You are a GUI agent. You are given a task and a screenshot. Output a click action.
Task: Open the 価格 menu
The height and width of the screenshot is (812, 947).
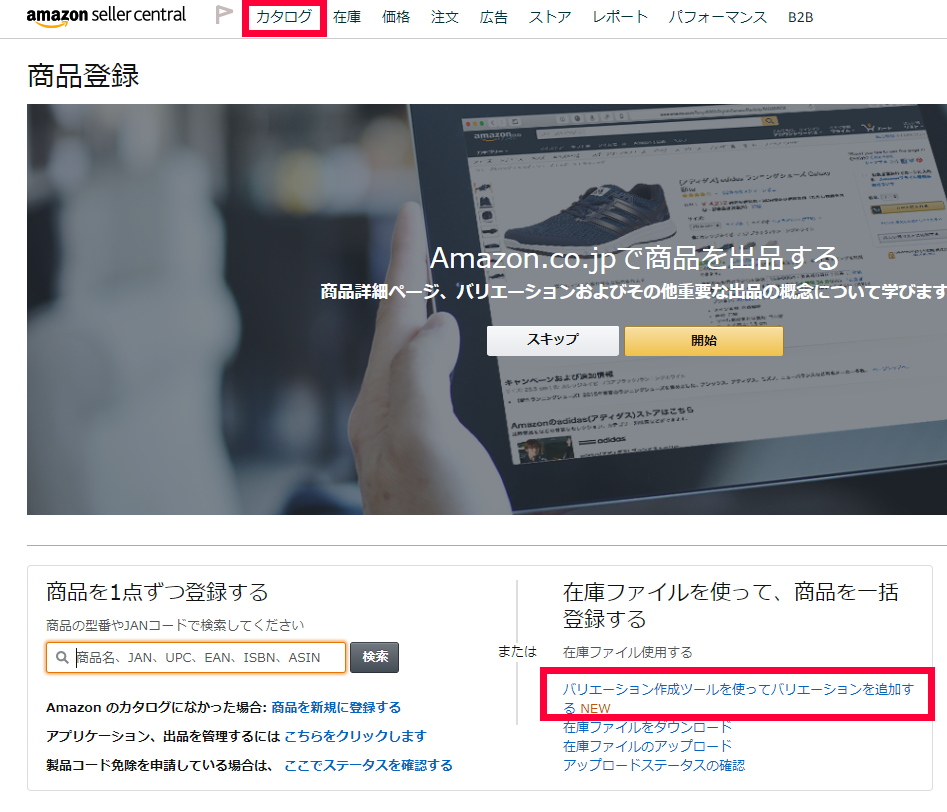click(x=396, y=17)
